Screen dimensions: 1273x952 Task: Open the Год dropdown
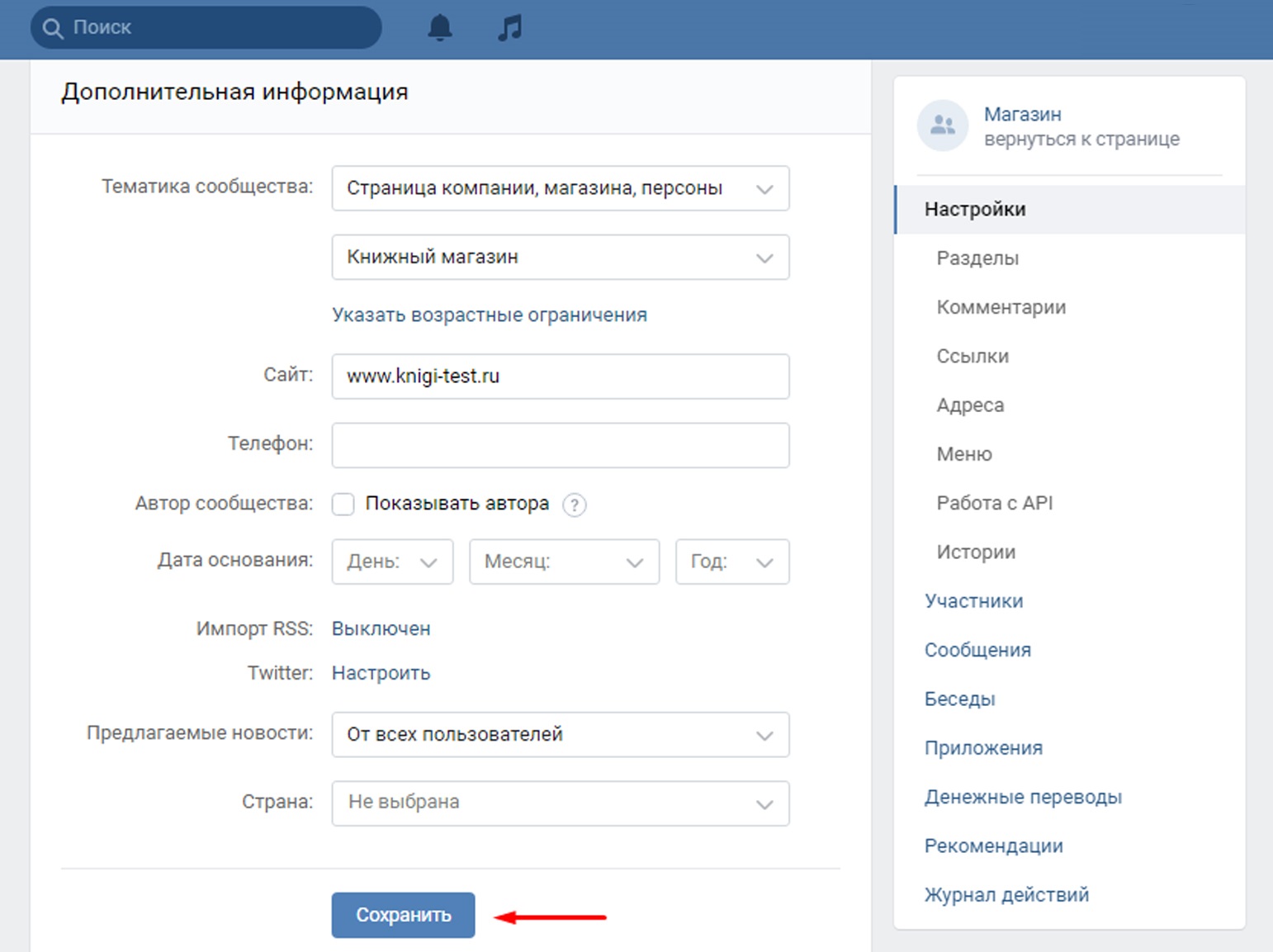click(731, 561)
